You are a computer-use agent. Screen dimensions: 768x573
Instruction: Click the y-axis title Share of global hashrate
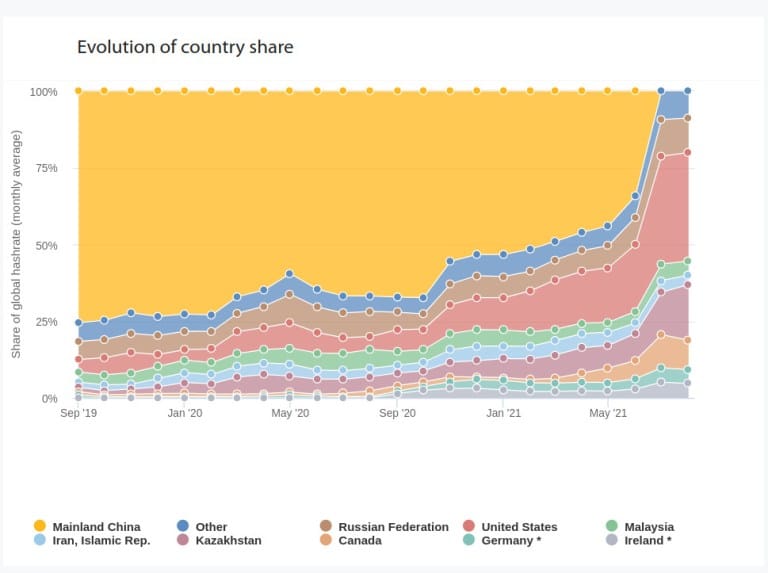tap(16, 244)
